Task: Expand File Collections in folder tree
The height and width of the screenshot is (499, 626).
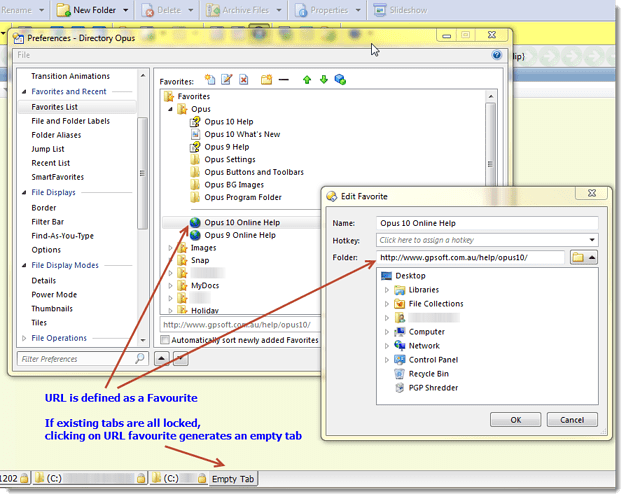Action: pyautogui.click(x=386, y=304)
